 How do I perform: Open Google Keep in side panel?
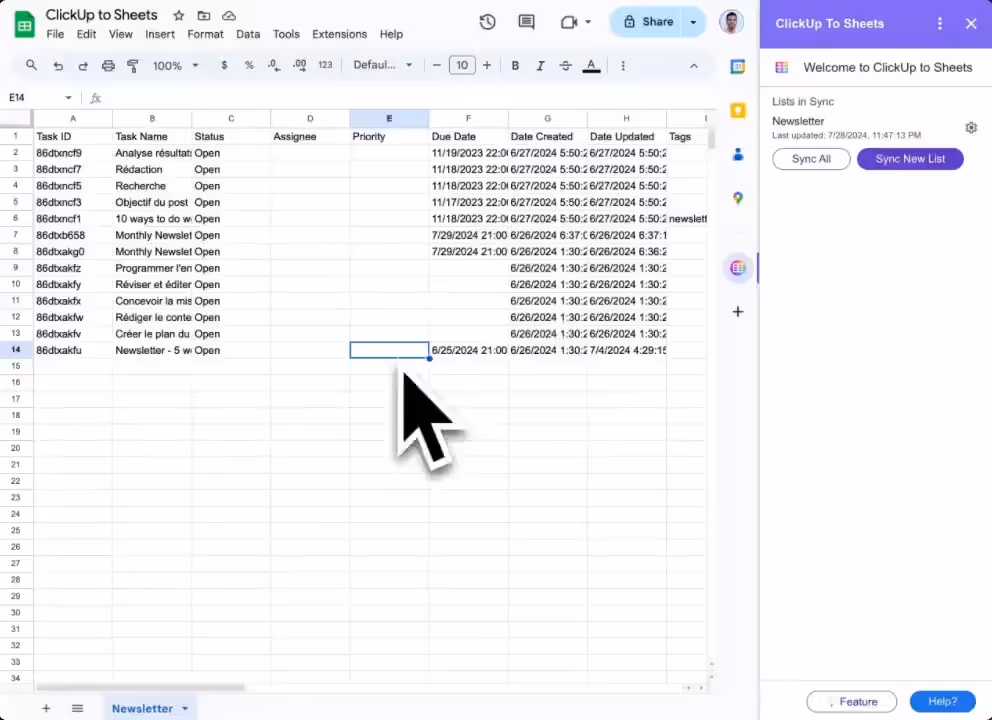click(x=738, y=110)
